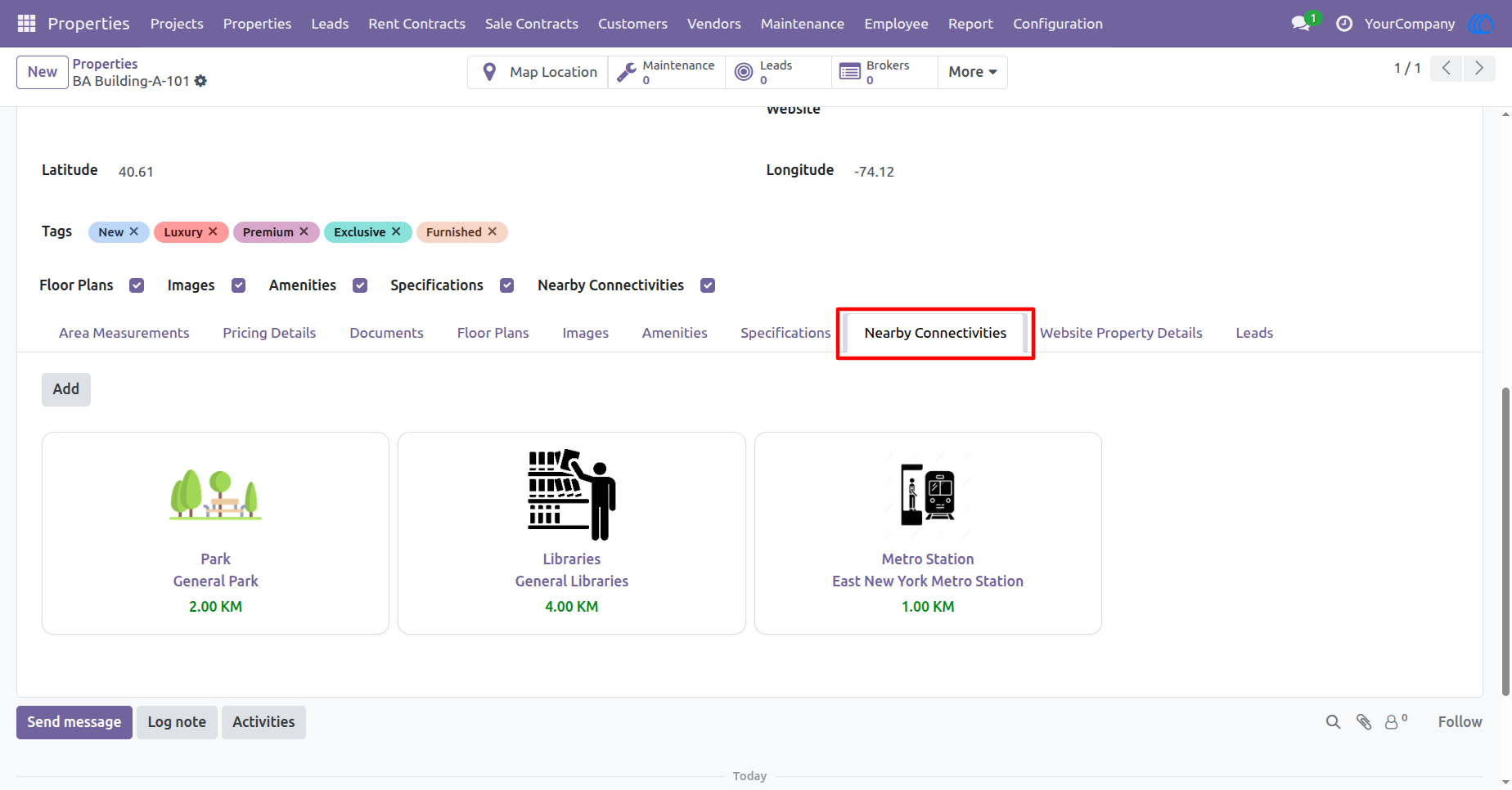1512x790 pixels.
Task: Open the Rent Contracts menu
Action: click(416, 24)
